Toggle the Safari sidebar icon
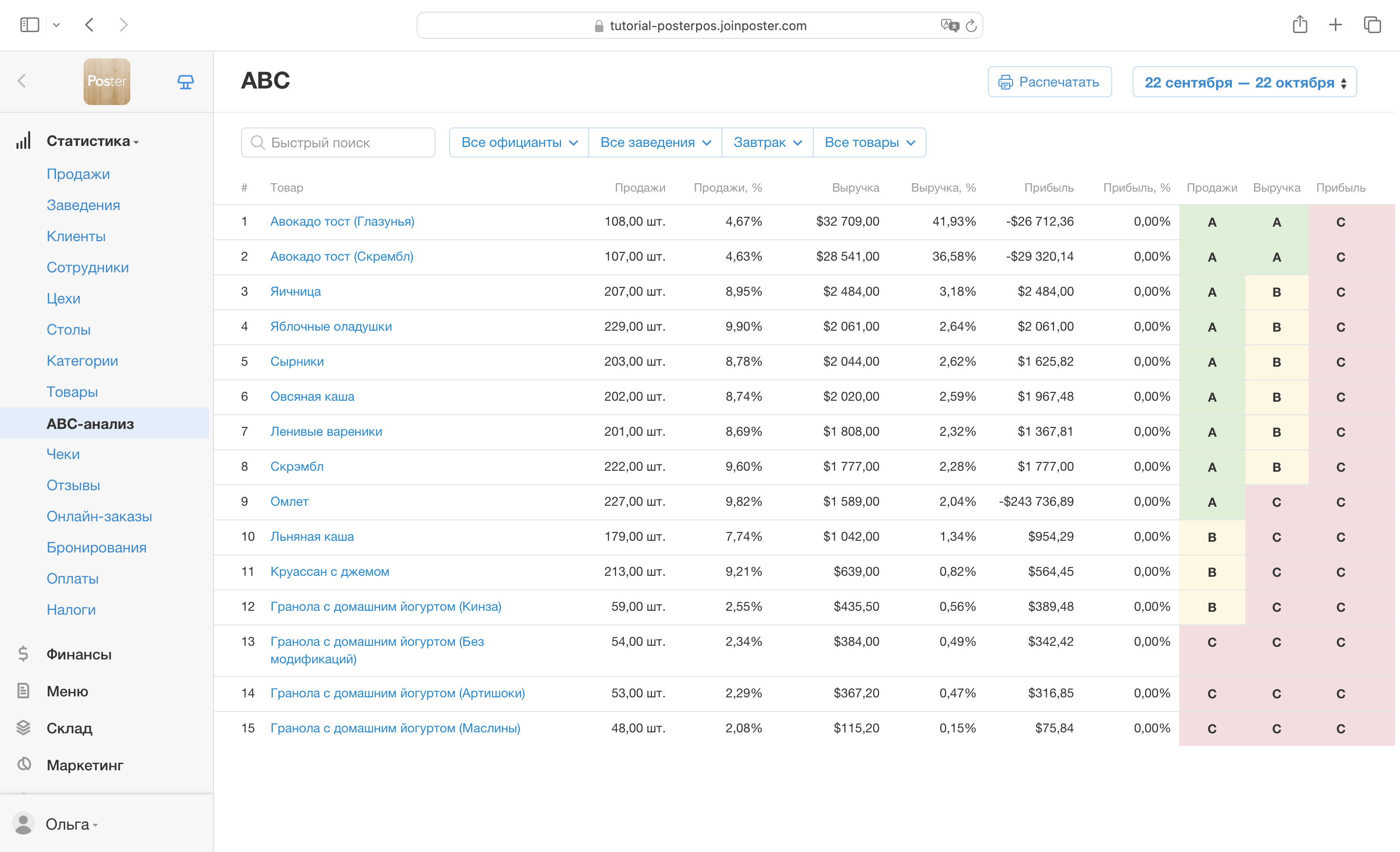1400x852 pixels. (x=30, y=24)
